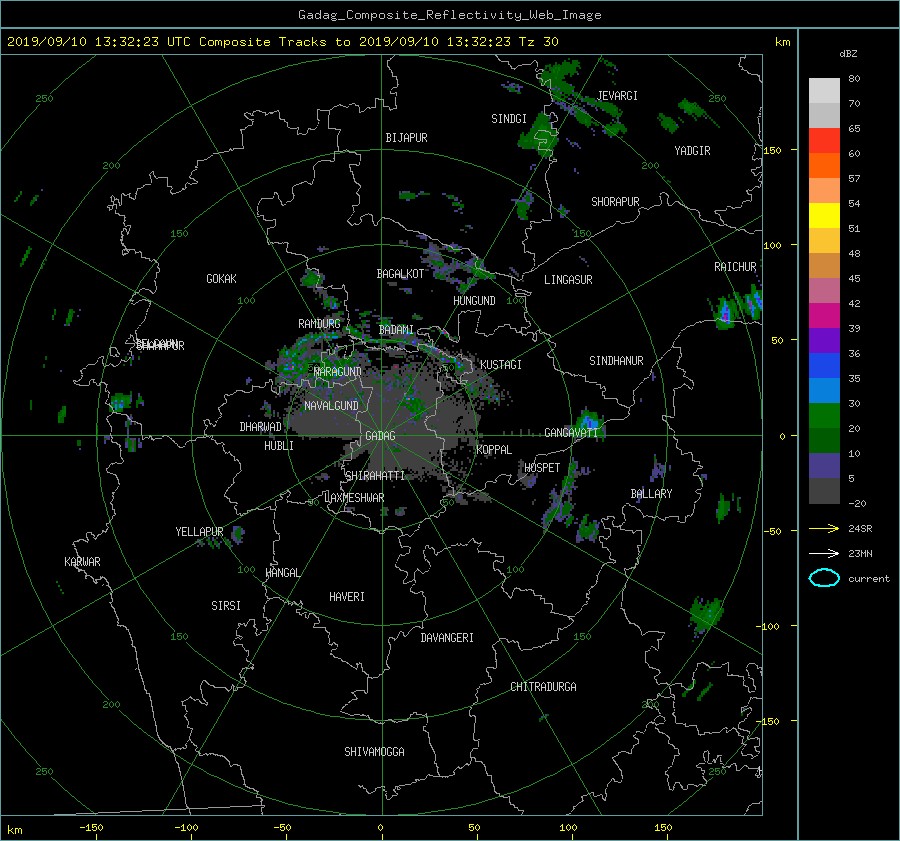Screen dimensions: 900x841
Task: Click the SHIRAHATTI city label
Action: [x=375, y=475]
